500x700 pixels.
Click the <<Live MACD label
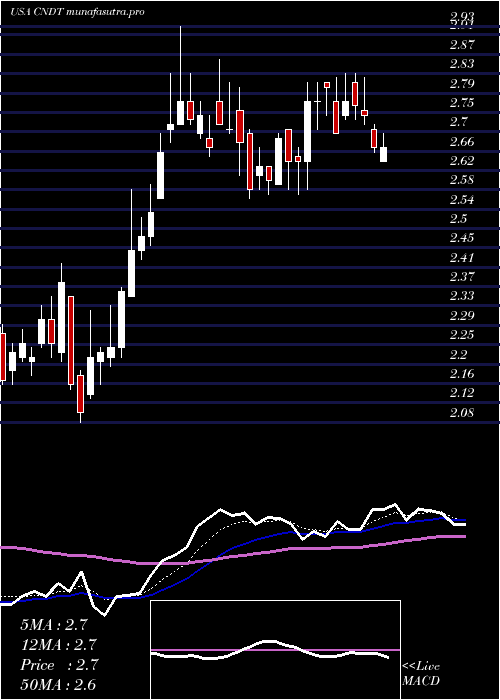(x=421, y=674)
